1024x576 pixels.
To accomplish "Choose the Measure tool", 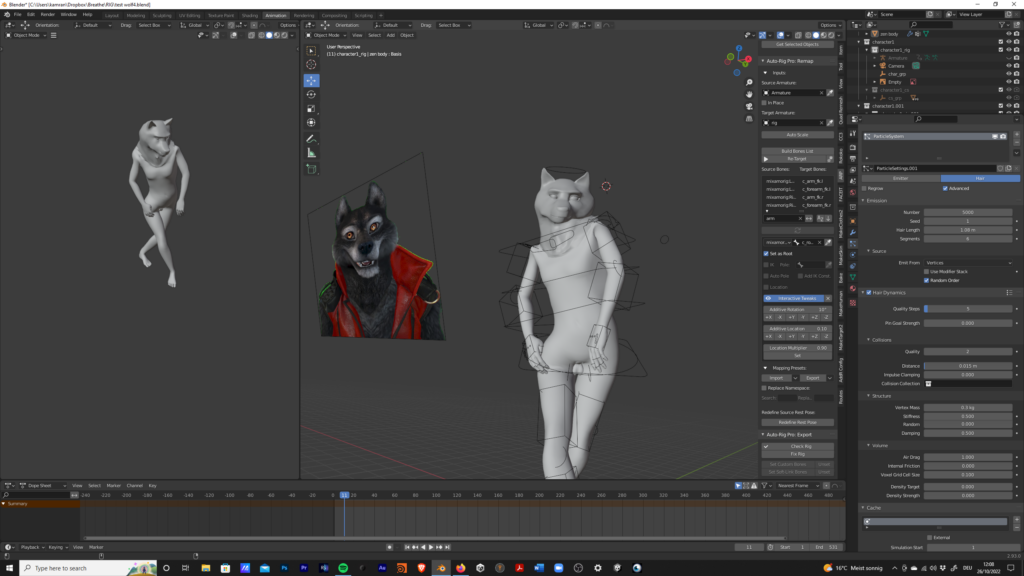I will click(x=312, y=153).
